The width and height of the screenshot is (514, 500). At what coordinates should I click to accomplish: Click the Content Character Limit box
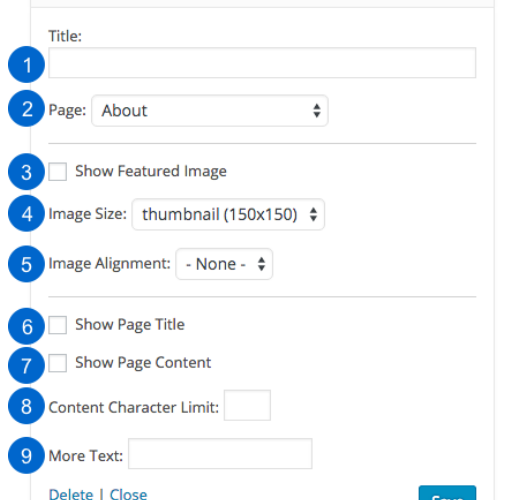[x=247, y=405]
